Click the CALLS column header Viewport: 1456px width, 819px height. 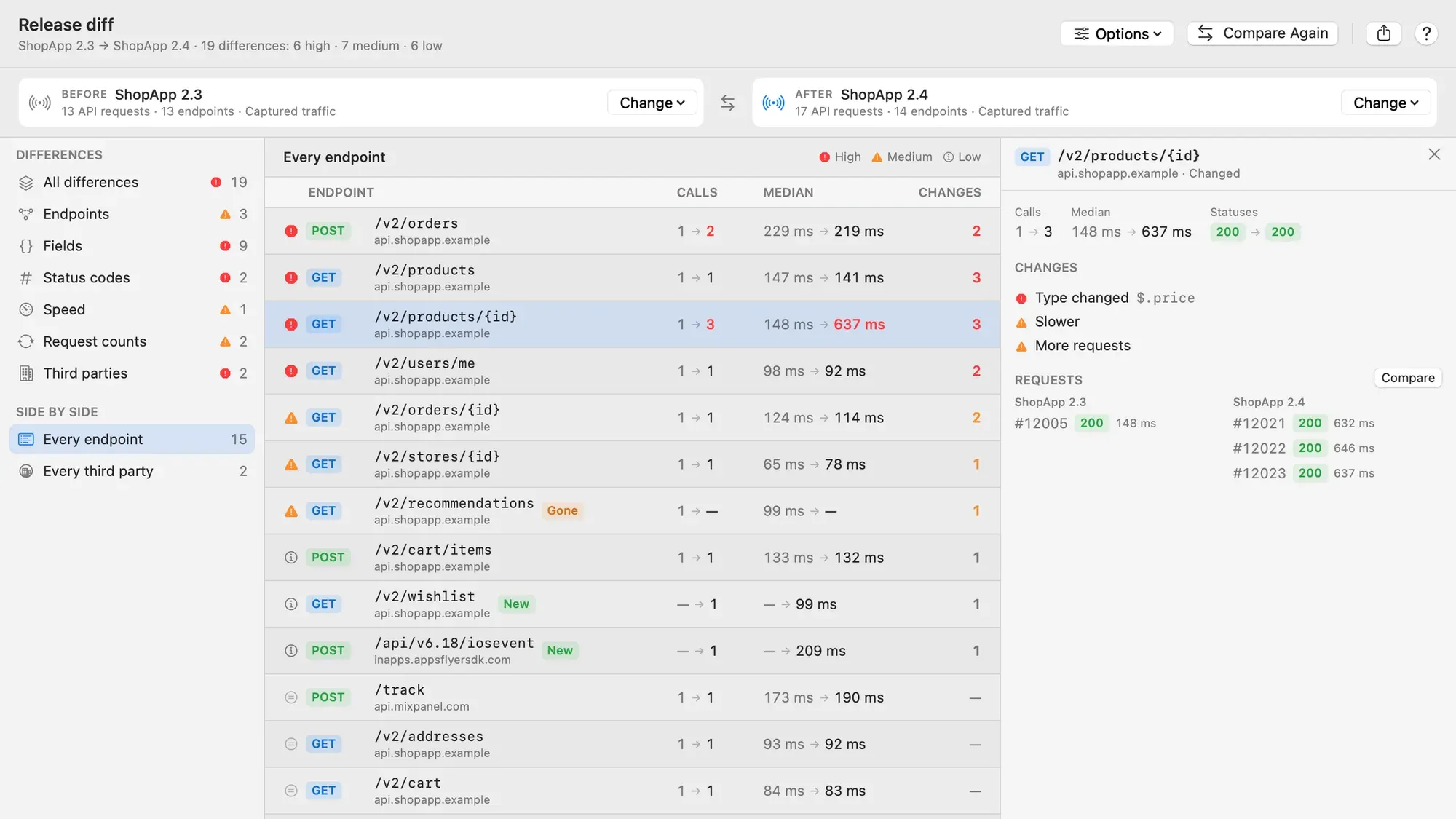pos(697,193)
